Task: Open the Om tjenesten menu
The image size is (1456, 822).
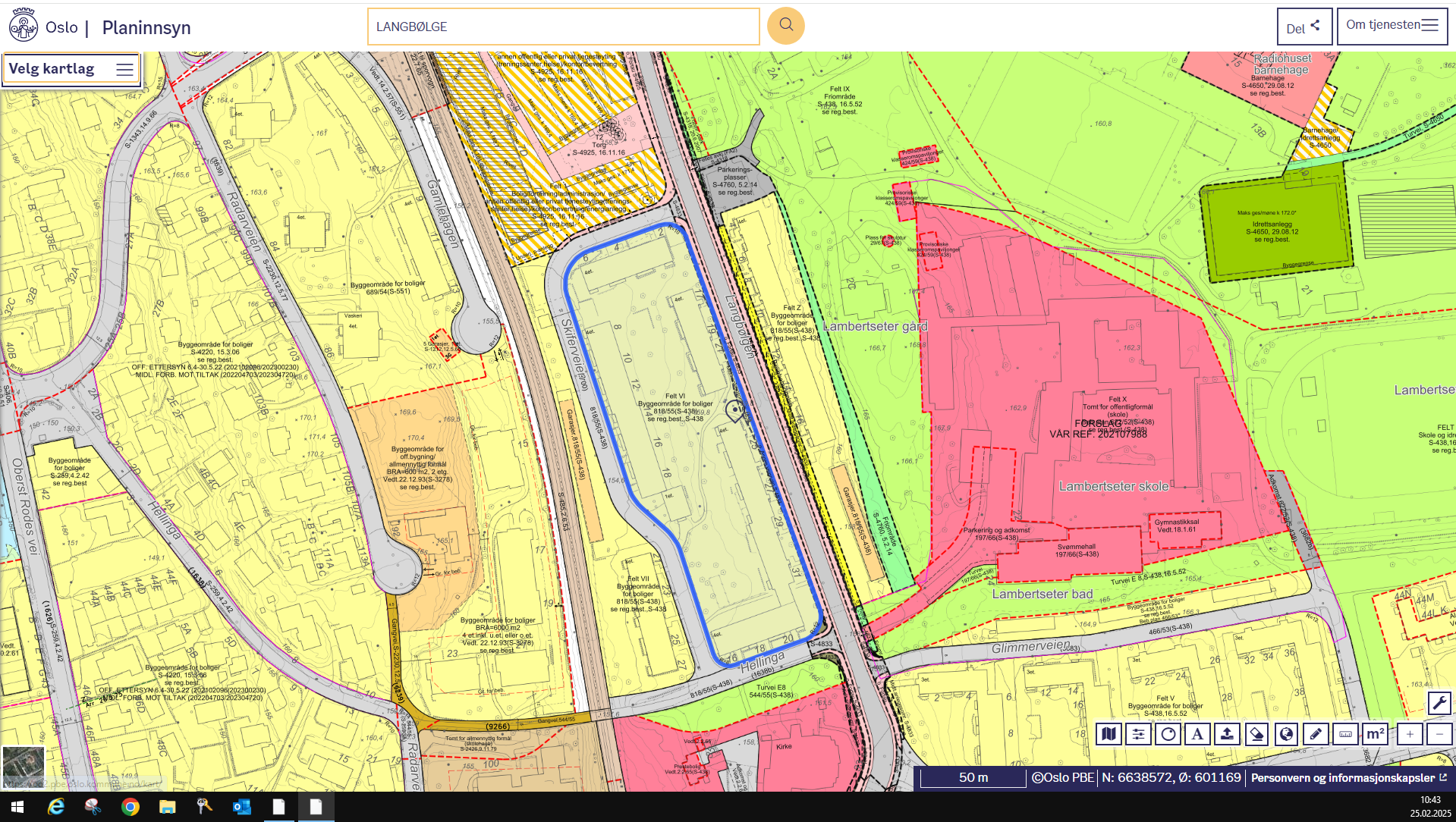Action: point(1392,26)
